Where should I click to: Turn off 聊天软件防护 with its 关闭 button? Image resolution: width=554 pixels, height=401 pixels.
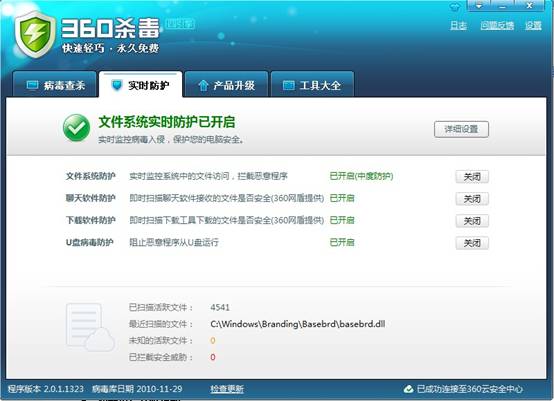click(x=472, y=199)
